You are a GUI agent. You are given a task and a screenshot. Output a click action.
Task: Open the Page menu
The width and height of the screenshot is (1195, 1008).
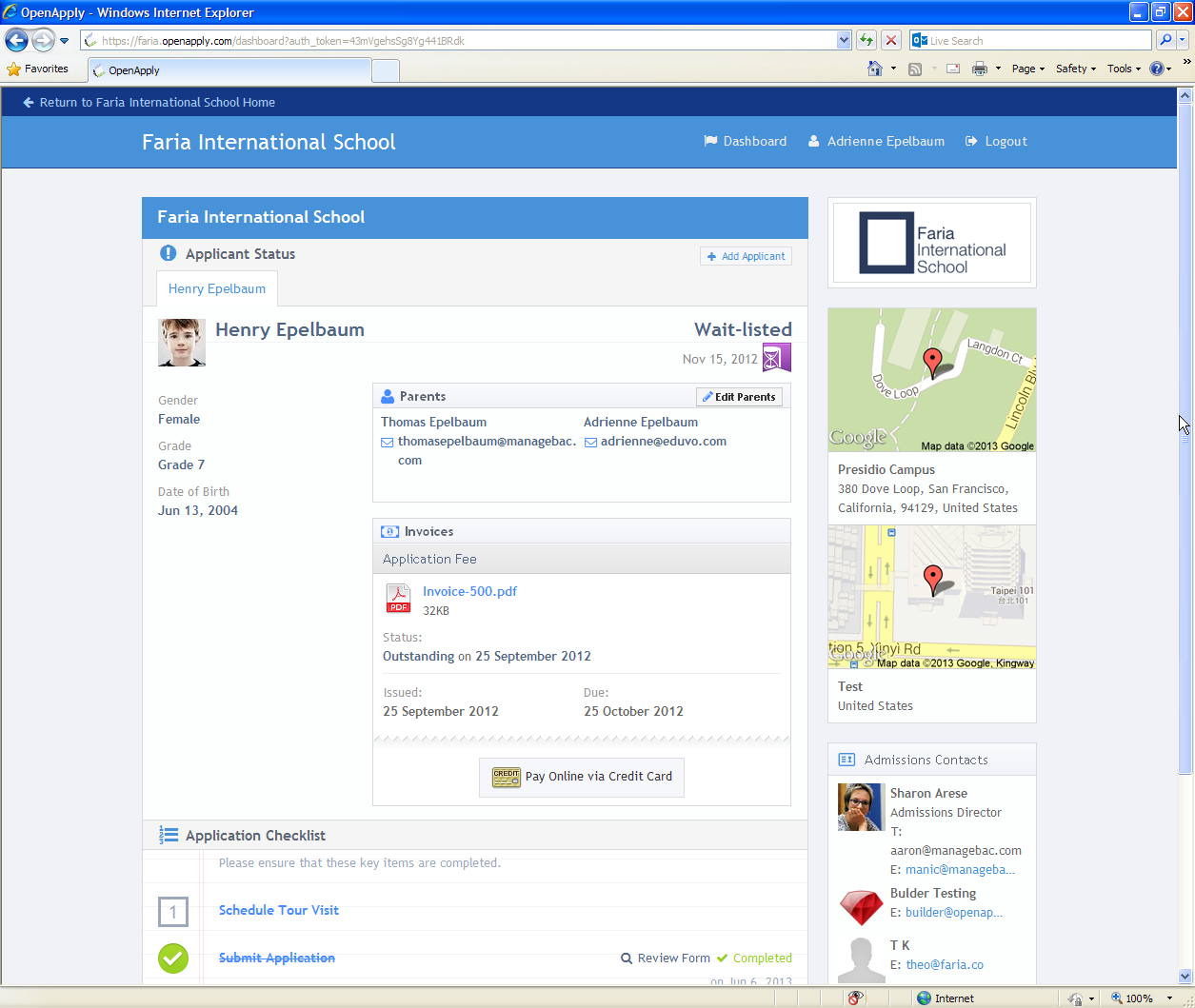click(x=1027, y=69)
